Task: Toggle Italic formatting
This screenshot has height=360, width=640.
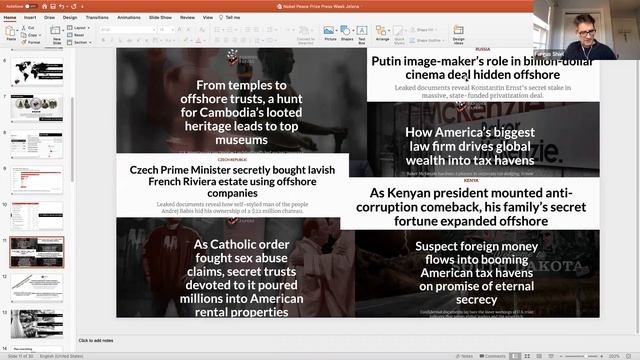Action: (x=112, y=40)
